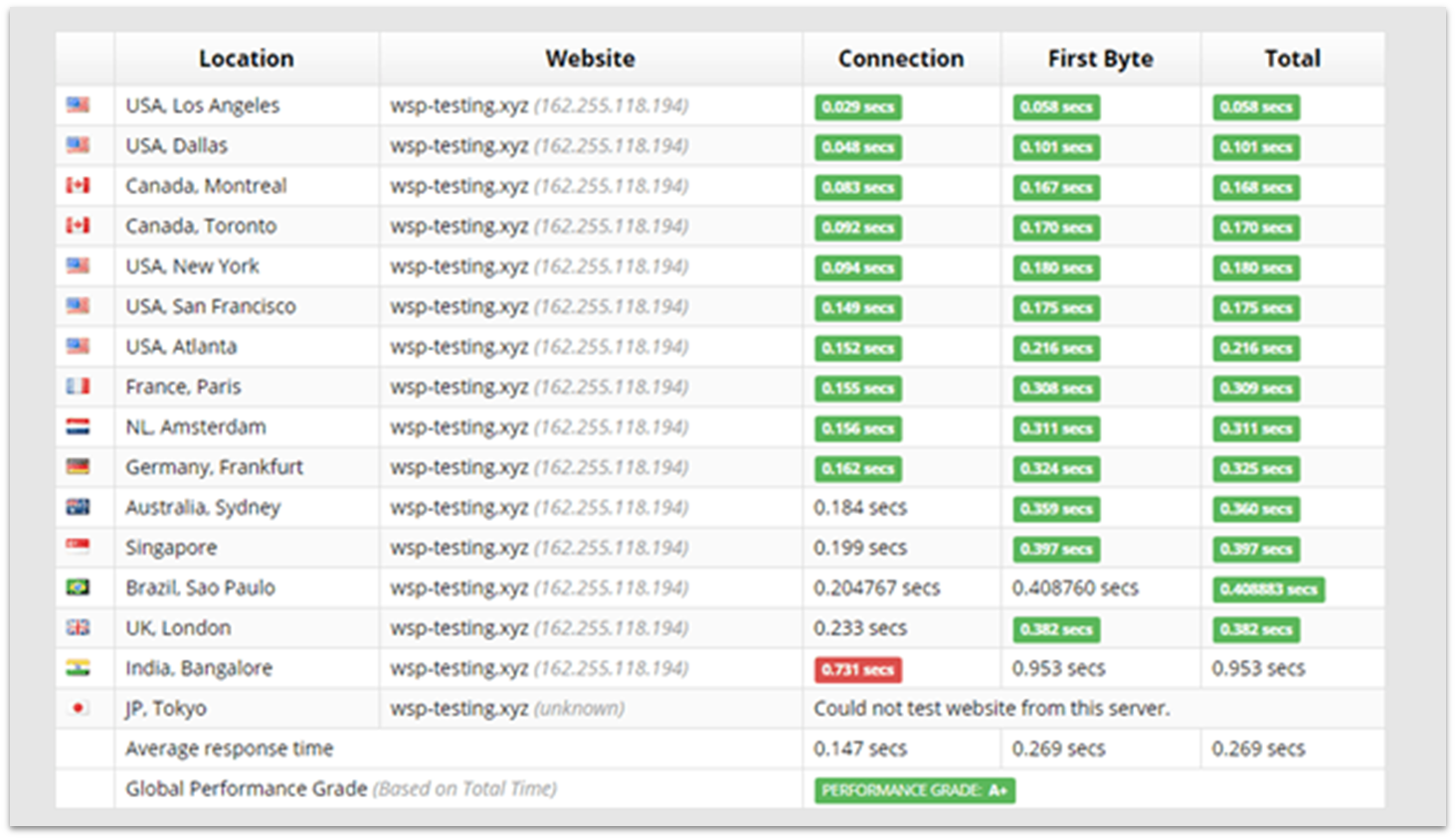Click 'Could not test website' message
The width and height of the screenshot is (1456, 839).
point(992,708)
